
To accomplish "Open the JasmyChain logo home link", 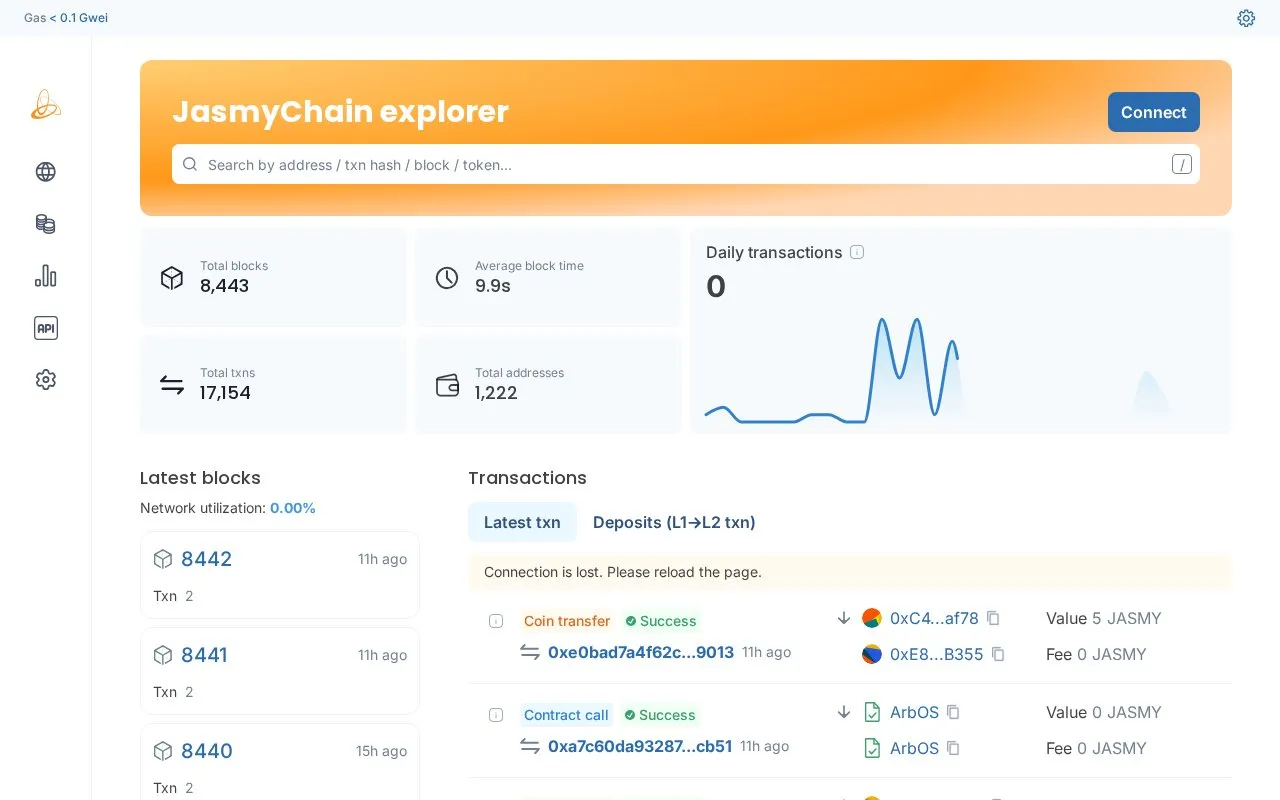I will [x=46, y=105].
